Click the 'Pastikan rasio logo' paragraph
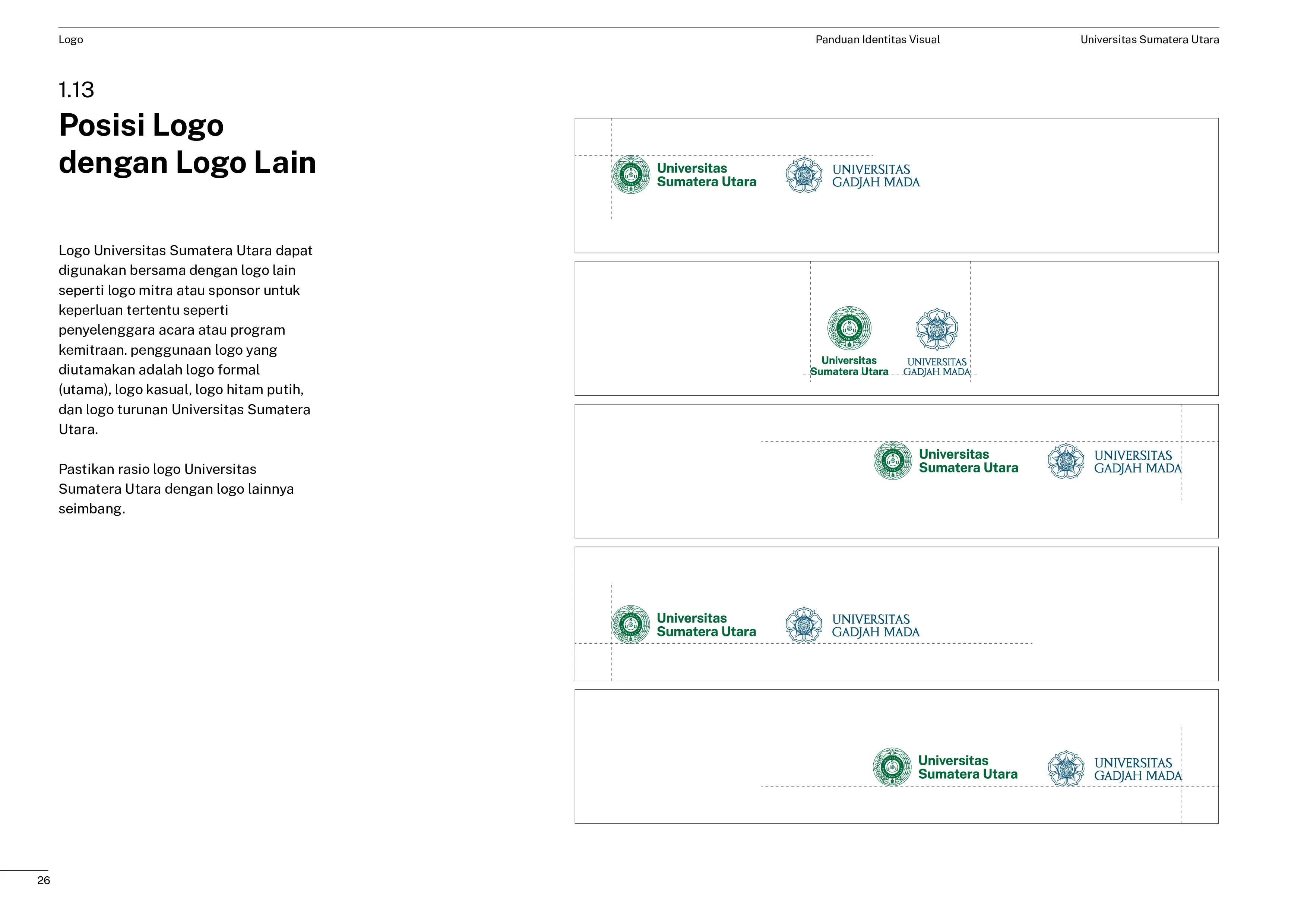1307x924 pixels. click(x=176, y=489)
